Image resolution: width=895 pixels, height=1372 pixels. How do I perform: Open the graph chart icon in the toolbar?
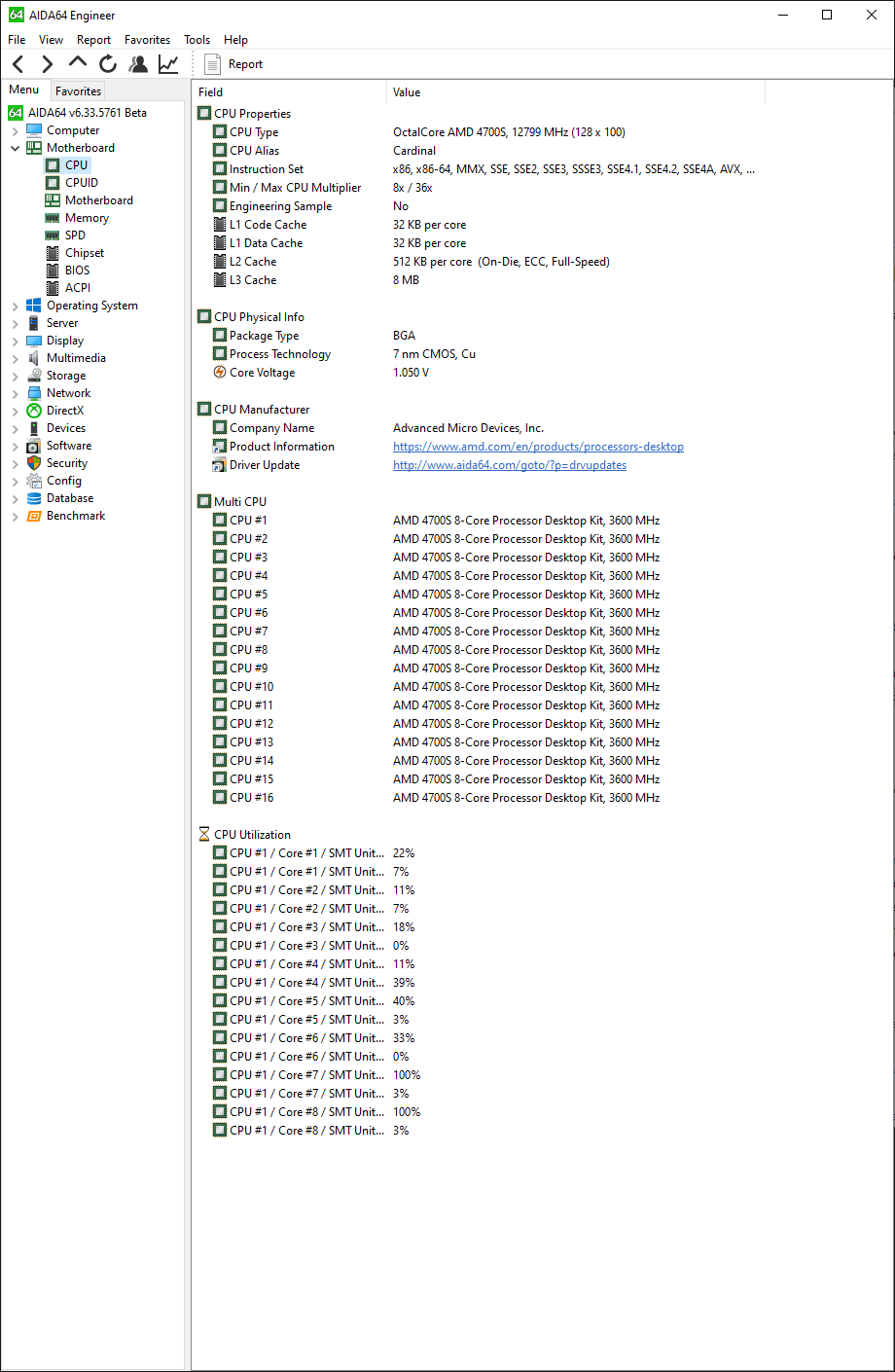(168, 64)
